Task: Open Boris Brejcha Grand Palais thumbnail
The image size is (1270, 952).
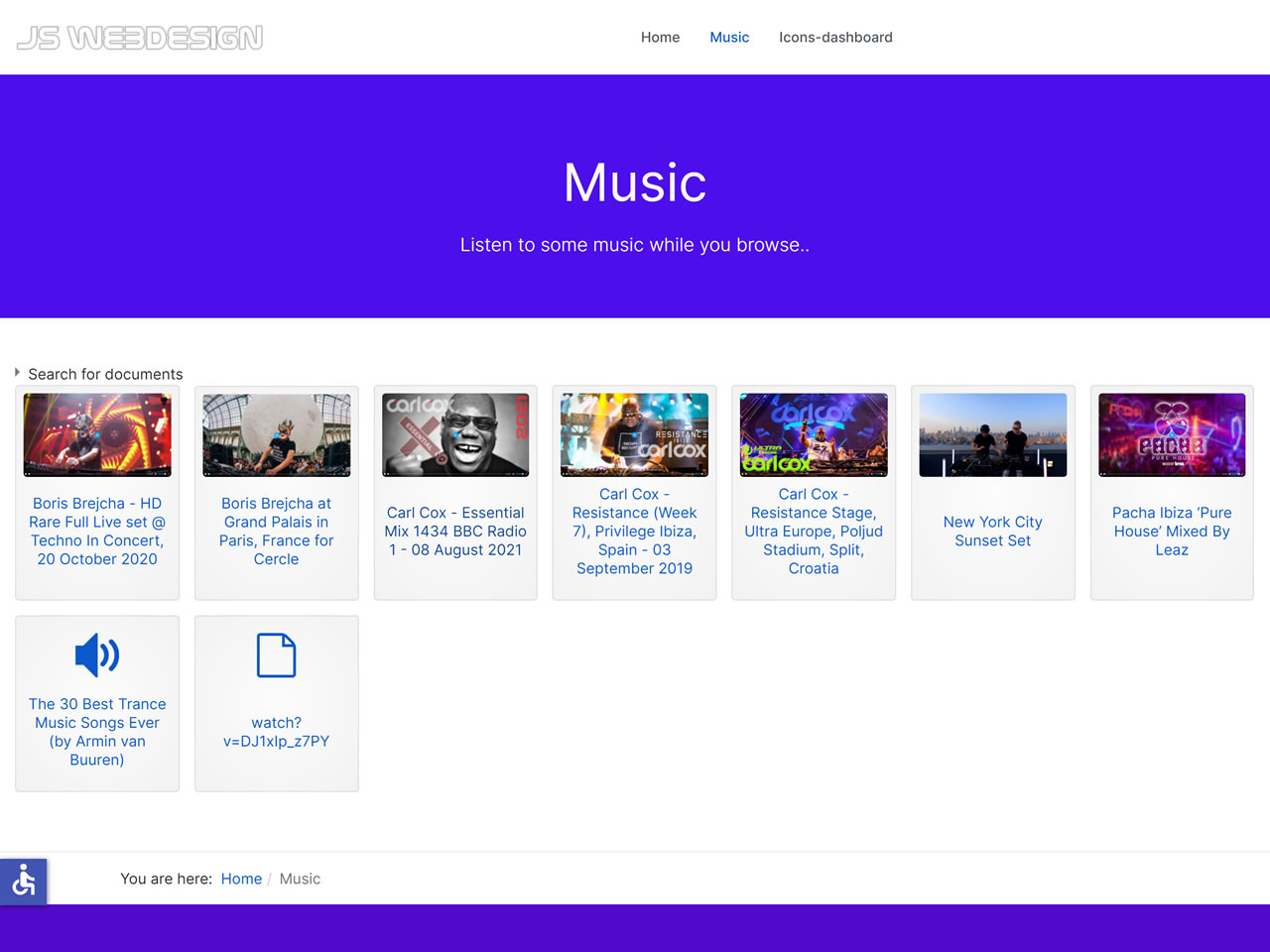Action: click(x=276, y=435)
